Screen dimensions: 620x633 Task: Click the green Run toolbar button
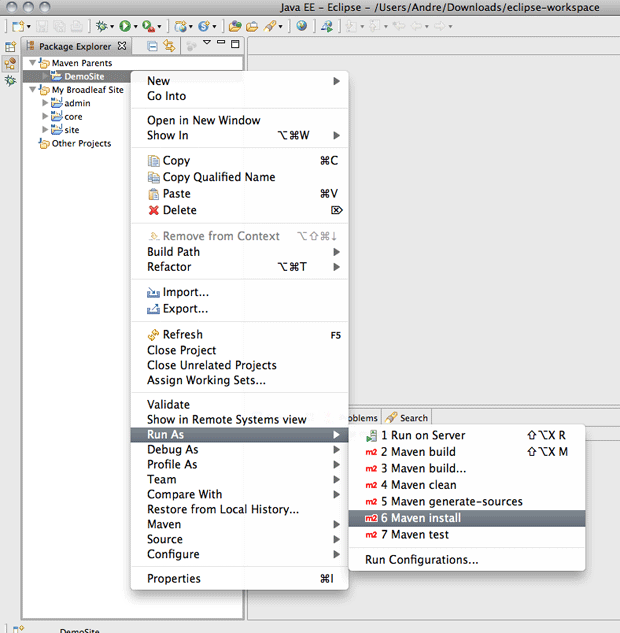(x=125, y=27)
